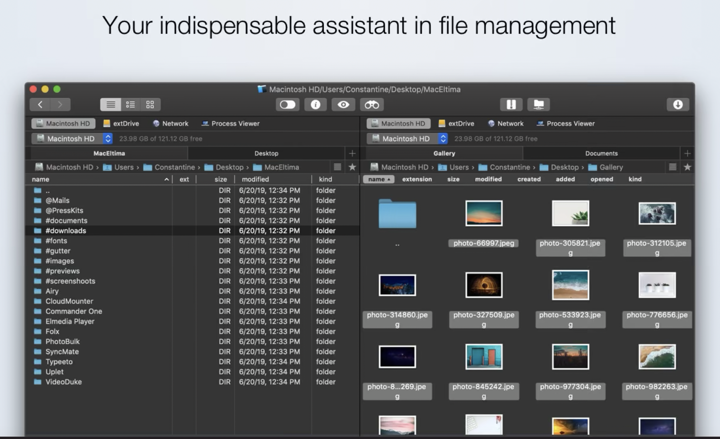Click left panel favorites star icon
Image resolution: width=720 pixels, height=439 pixels.
pos(352,167)
